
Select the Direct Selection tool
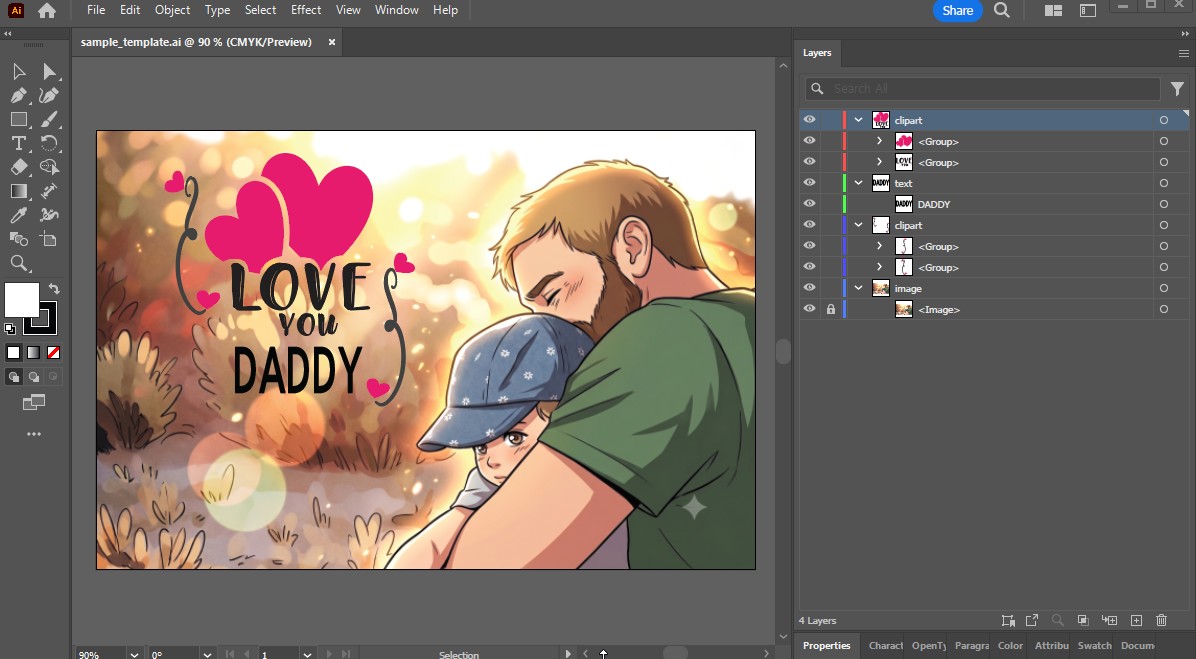click(x=50, y=72)
